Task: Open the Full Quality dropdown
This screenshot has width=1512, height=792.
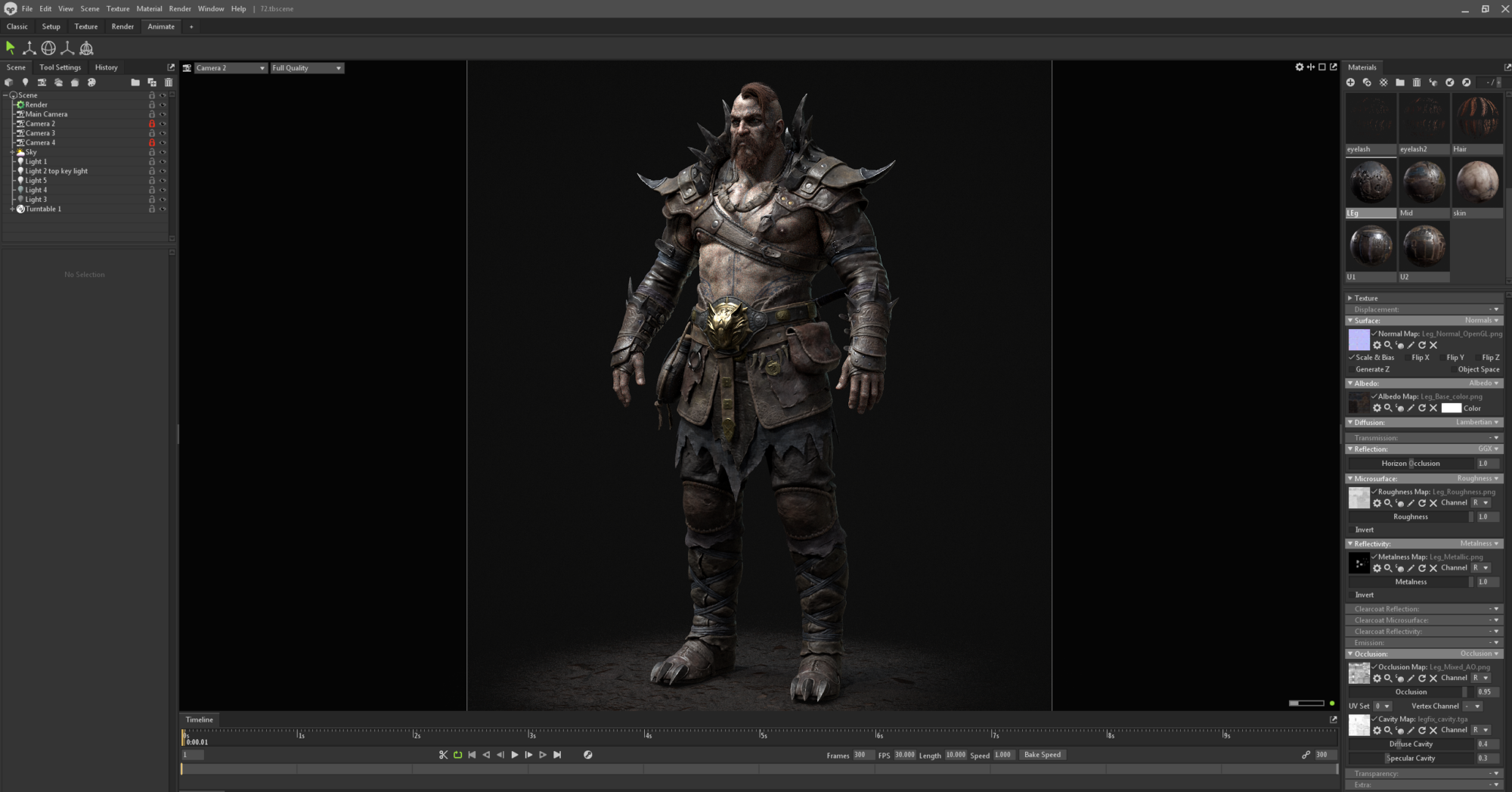Action: click(x=307, y=68)
